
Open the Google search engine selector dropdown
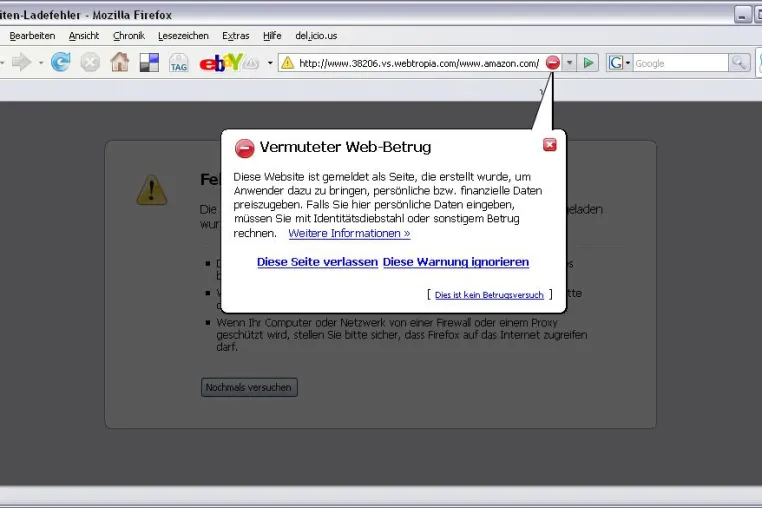point(620,63)
